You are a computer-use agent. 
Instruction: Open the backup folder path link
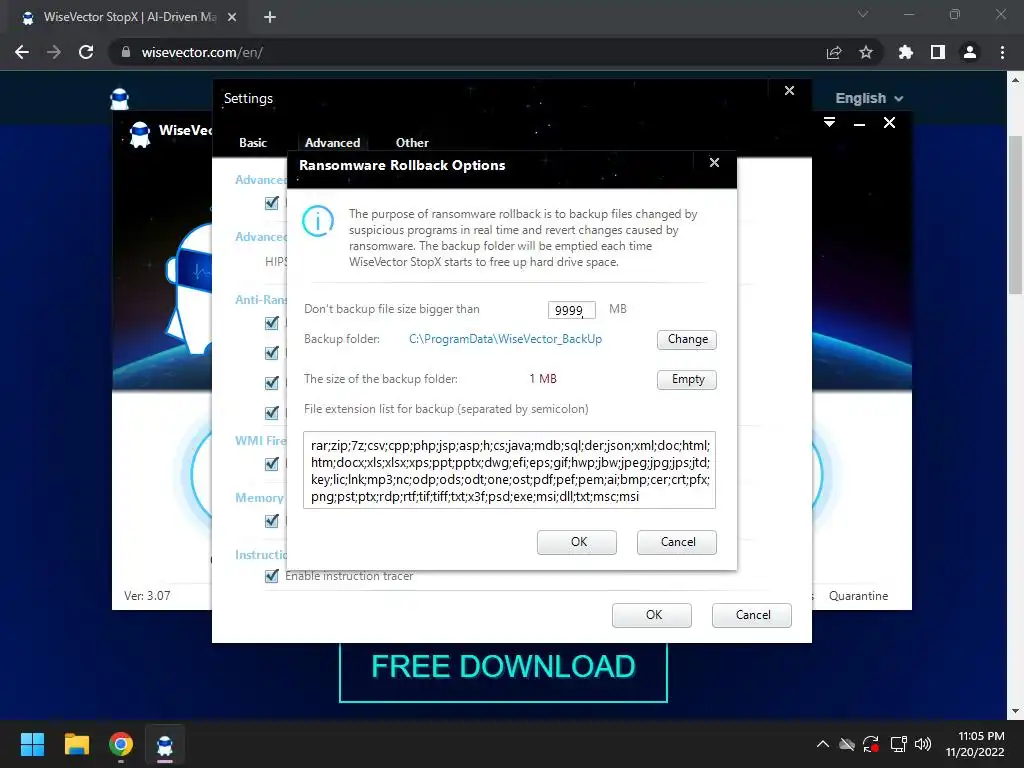(x=505, y=339)
